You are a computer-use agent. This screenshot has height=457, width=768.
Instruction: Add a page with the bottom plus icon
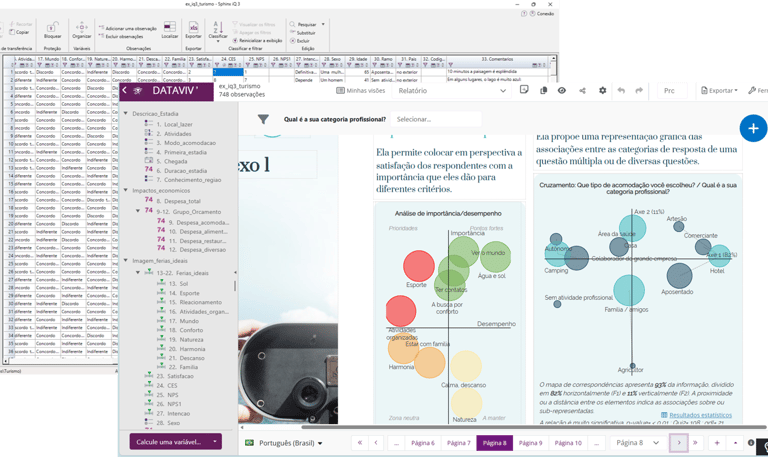[x=717, y=443]
